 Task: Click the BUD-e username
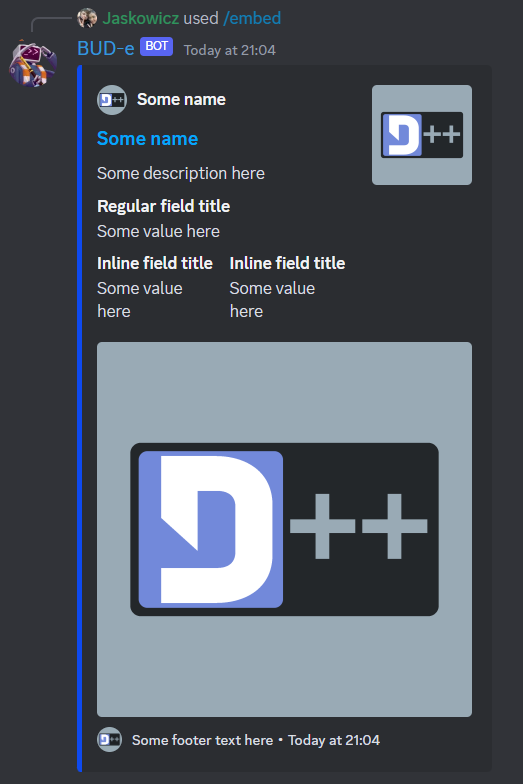[x=106, y=48]
